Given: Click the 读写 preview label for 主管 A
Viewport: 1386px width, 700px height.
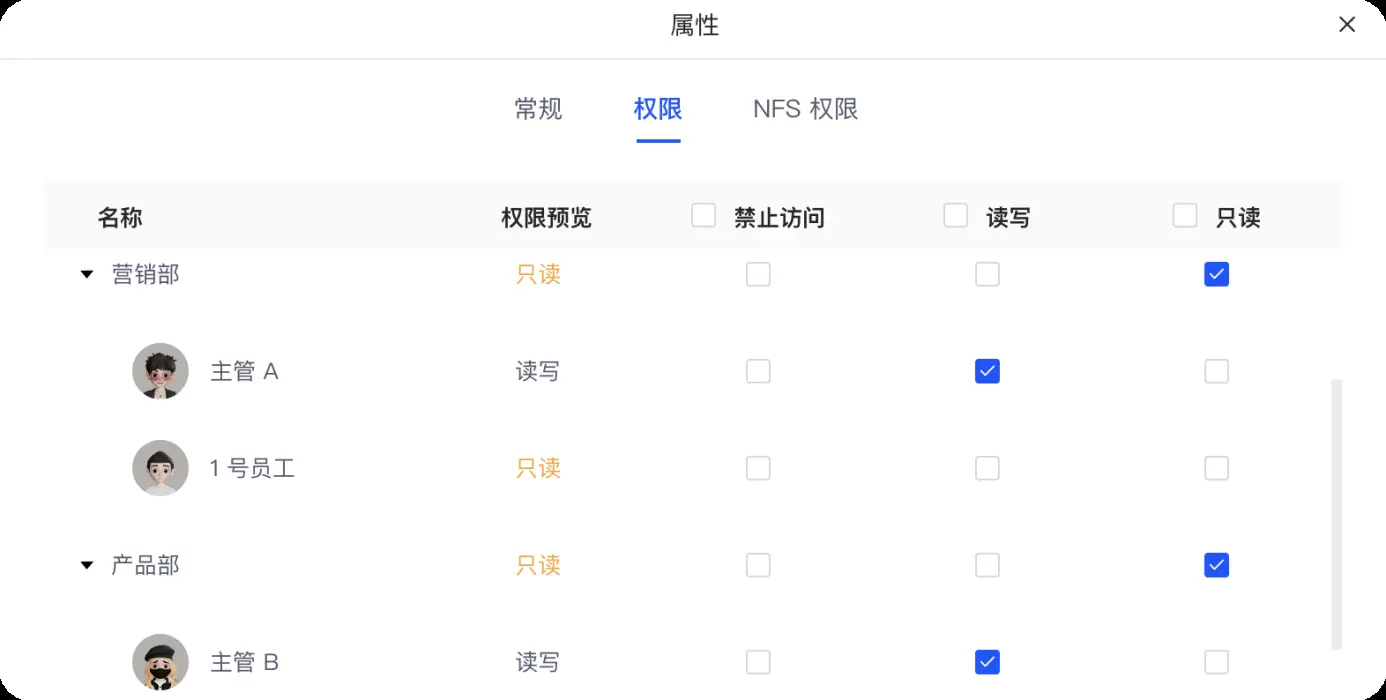Looking at the screenshot, I should (x=537, y=371).
